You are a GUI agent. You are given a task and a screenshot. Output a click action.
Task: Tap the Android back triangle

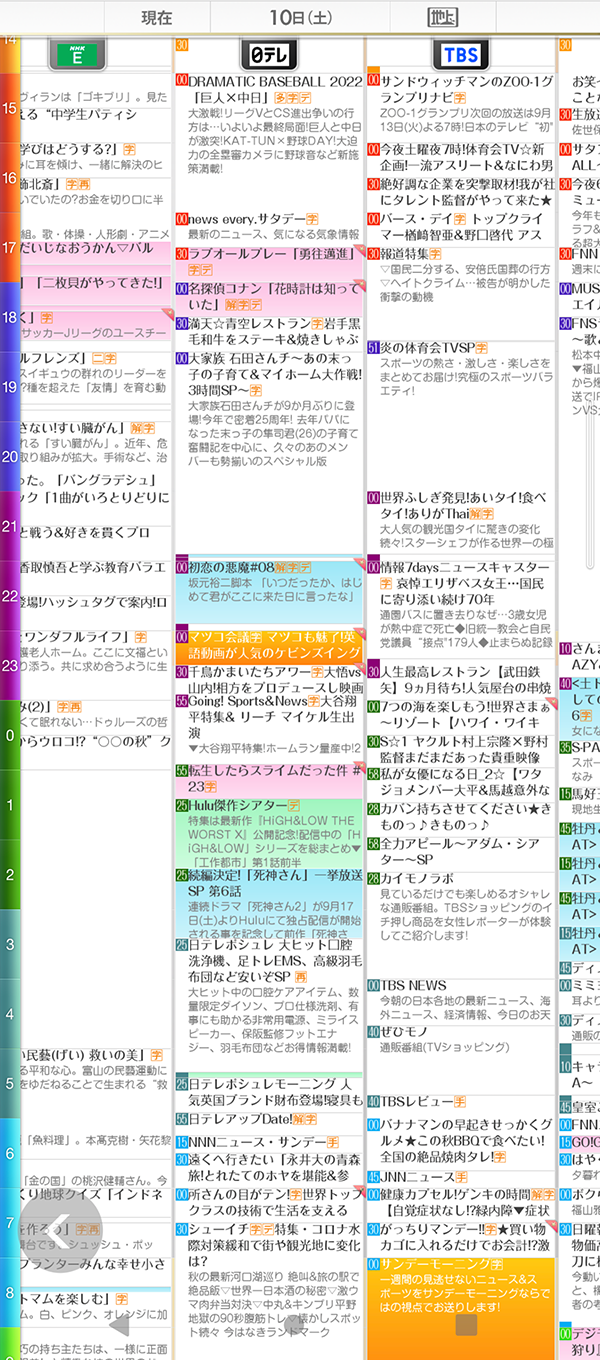(x=120, y=1326)
